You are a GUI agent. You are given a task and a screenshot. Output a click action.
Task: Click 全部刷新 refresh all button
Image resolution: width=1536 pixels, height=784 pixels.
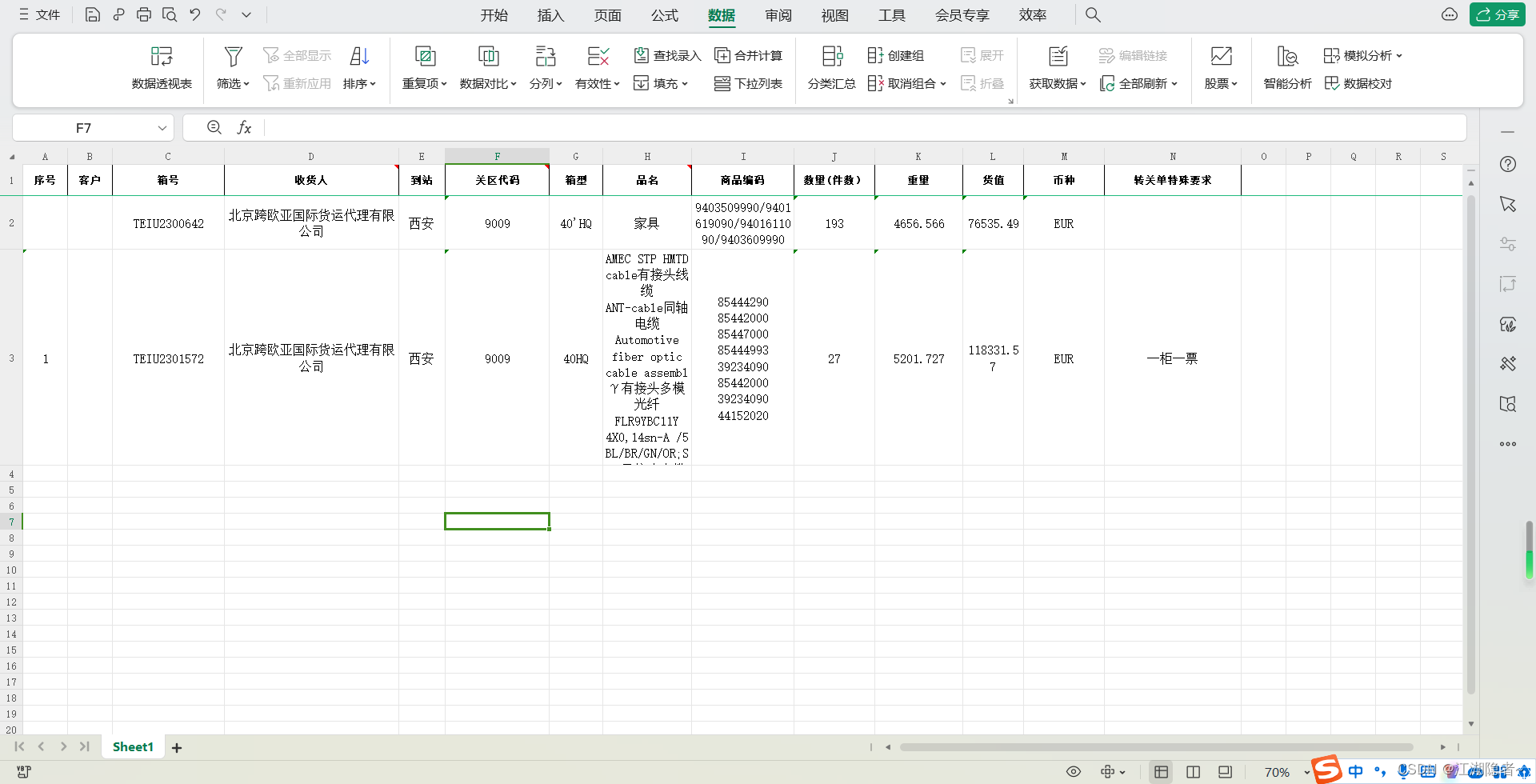(x=1138, y=83)
